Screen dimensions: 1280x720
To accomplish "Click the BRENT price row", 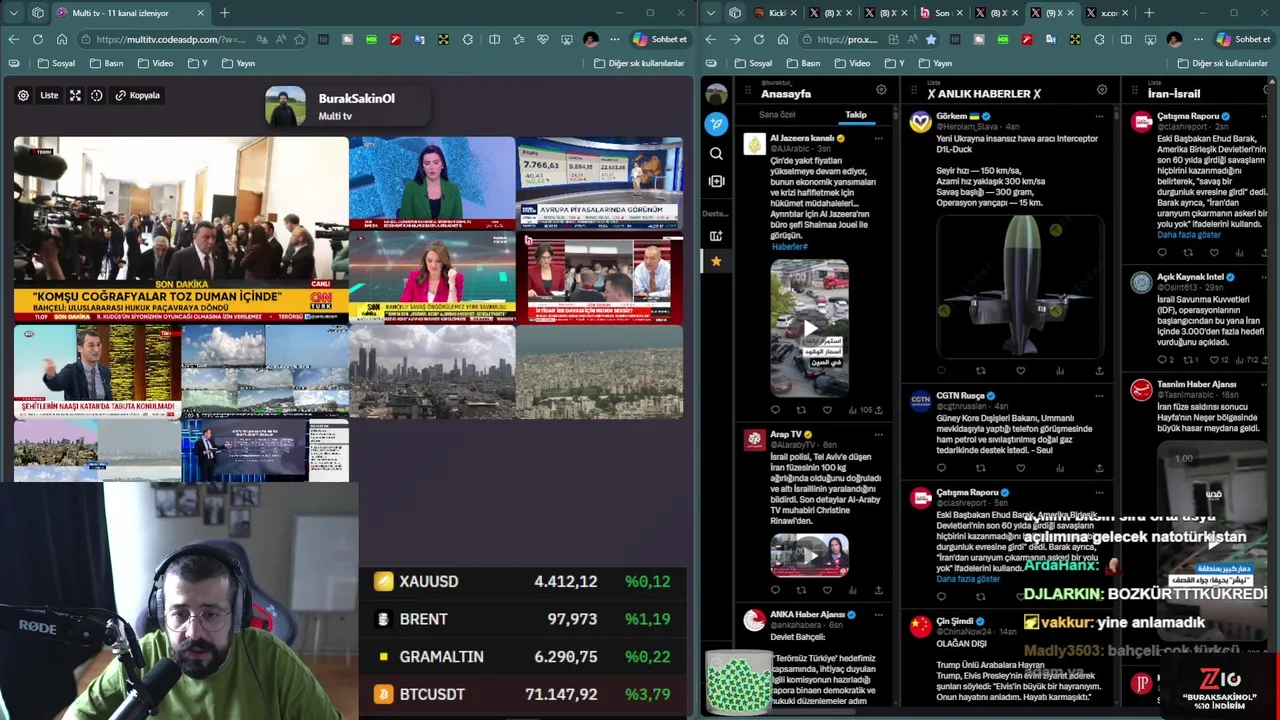I will point(523,619).
